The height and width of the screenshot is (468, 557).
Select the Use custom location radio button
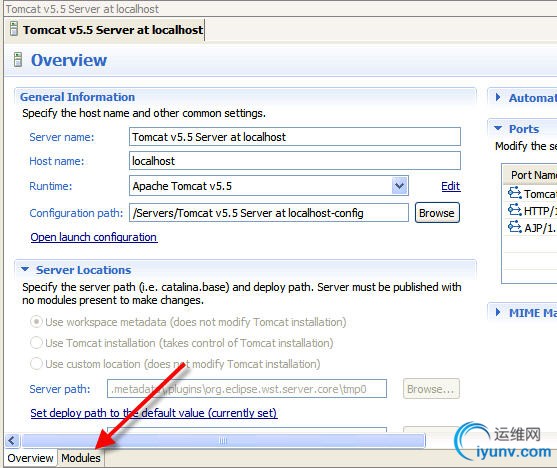[x=36, y=364]
